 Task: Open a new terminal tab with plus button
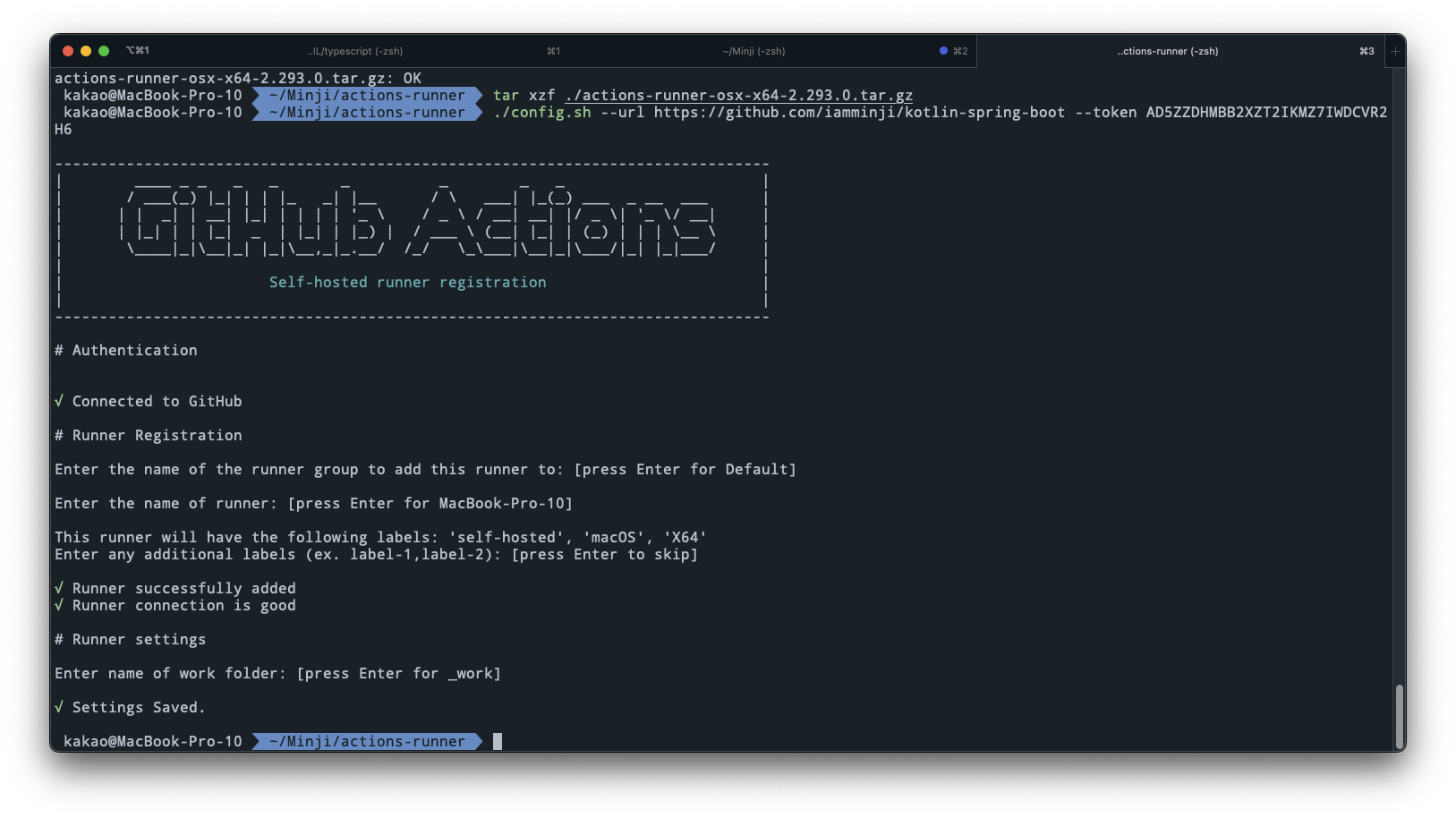(x=1395, y=51)
